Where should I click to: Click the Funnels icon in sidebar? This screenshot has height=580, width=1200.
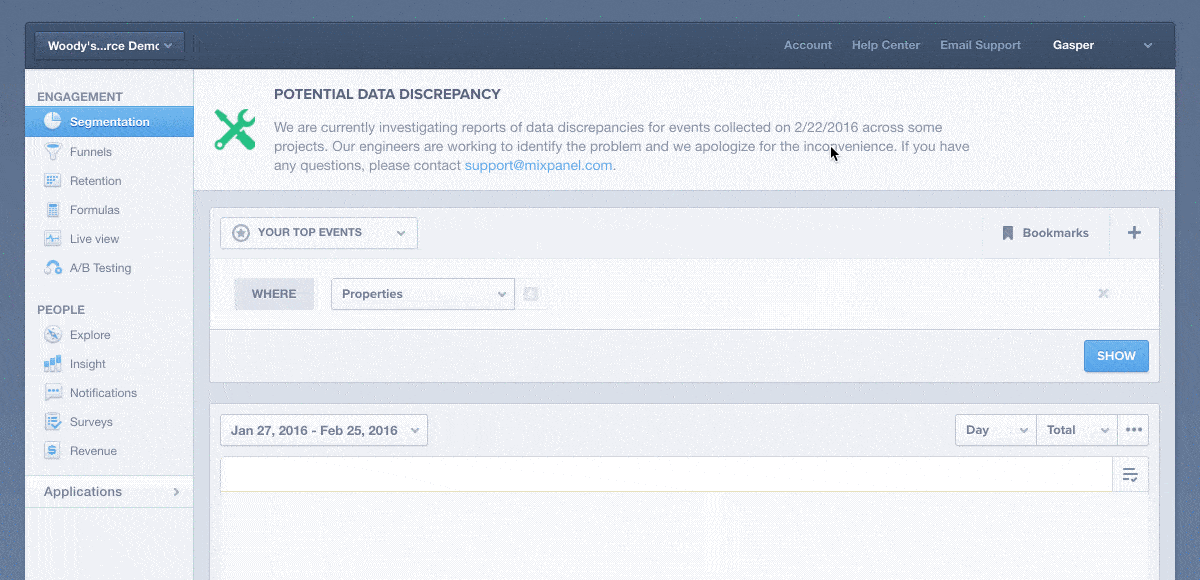[53, 152]
